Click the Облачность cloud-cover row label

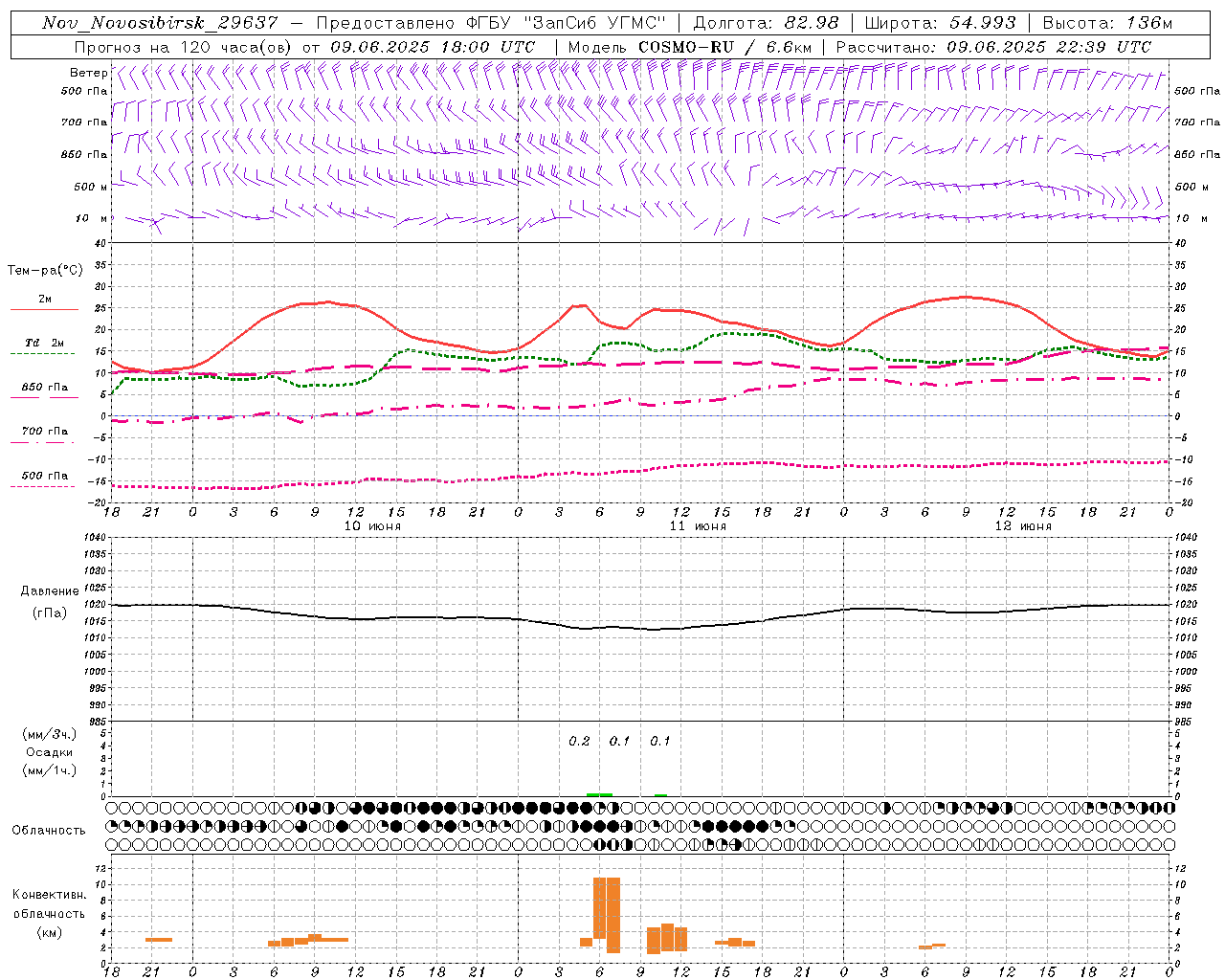[x=49, y=831]
